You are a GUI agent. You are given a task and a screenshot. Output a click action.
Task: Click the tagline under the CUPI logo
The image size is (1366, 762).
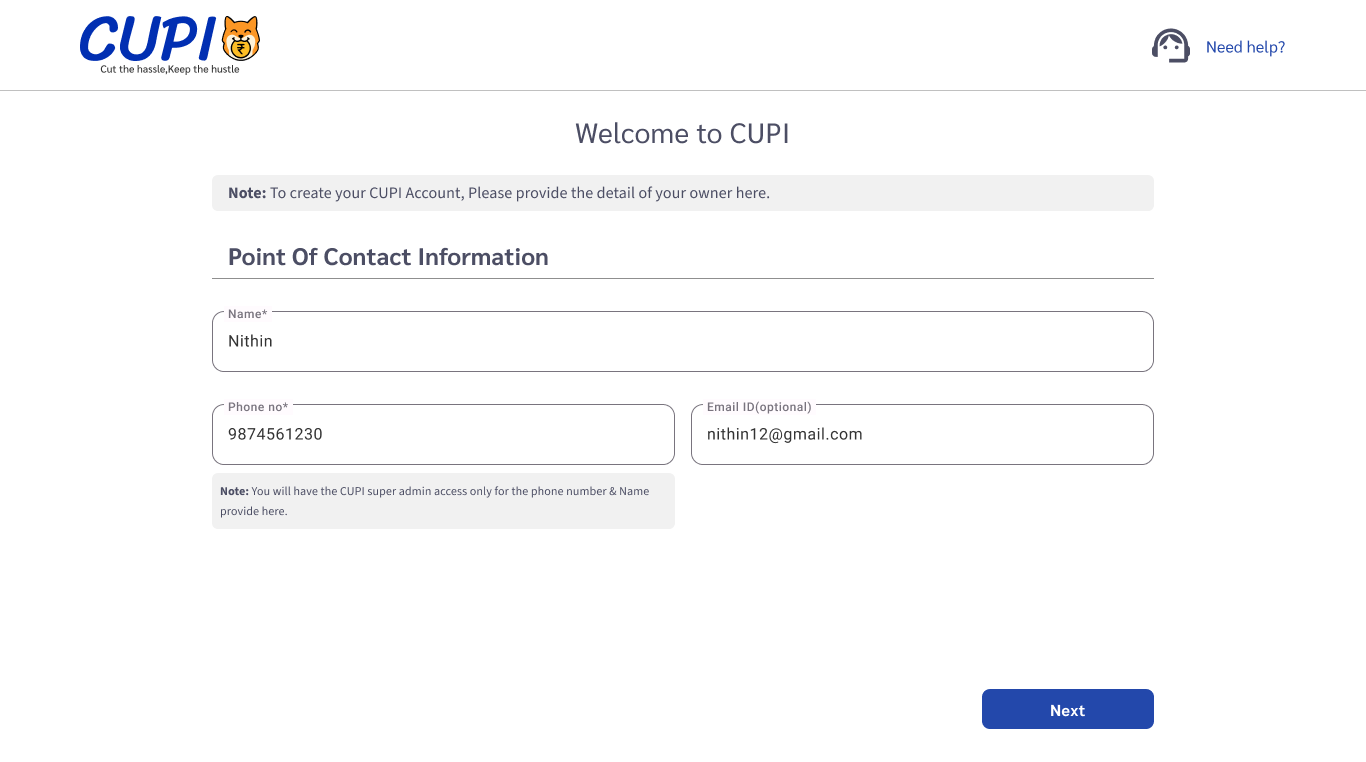coord(170,70)
